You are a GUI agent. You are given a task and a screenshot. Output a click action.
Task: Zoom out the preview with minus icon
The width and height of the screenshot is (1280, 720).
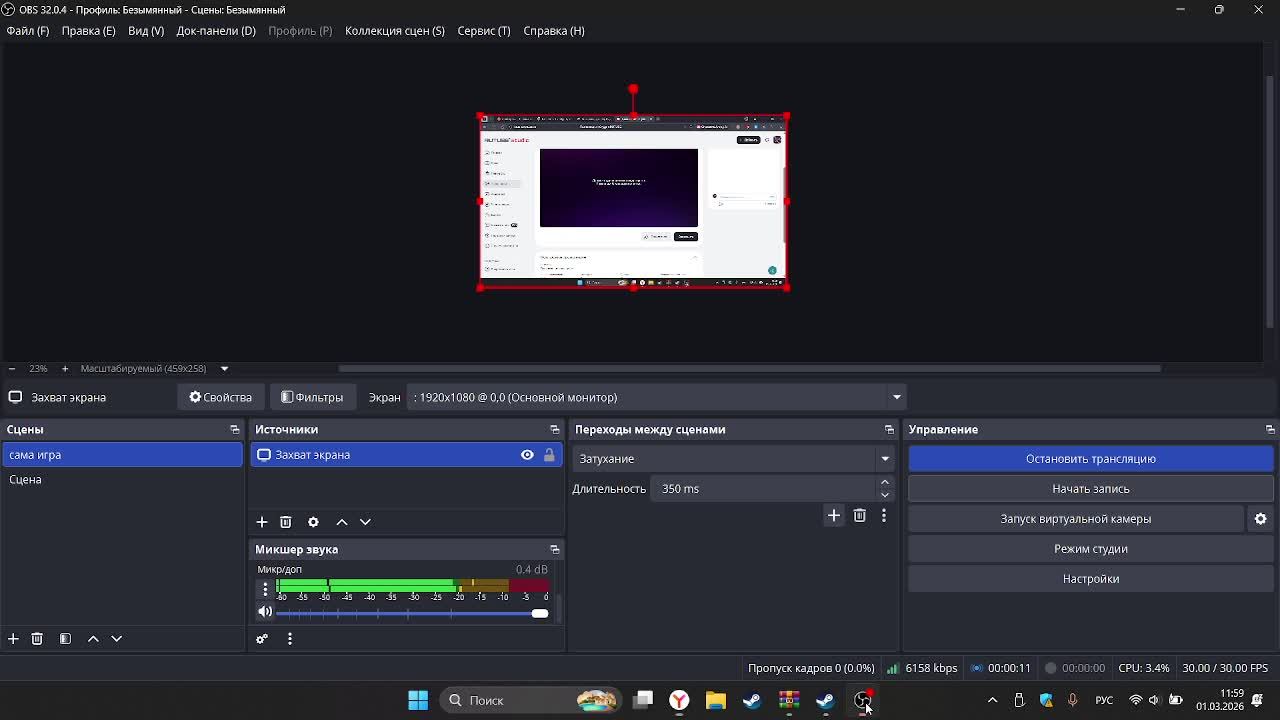(x=12, y=369)
